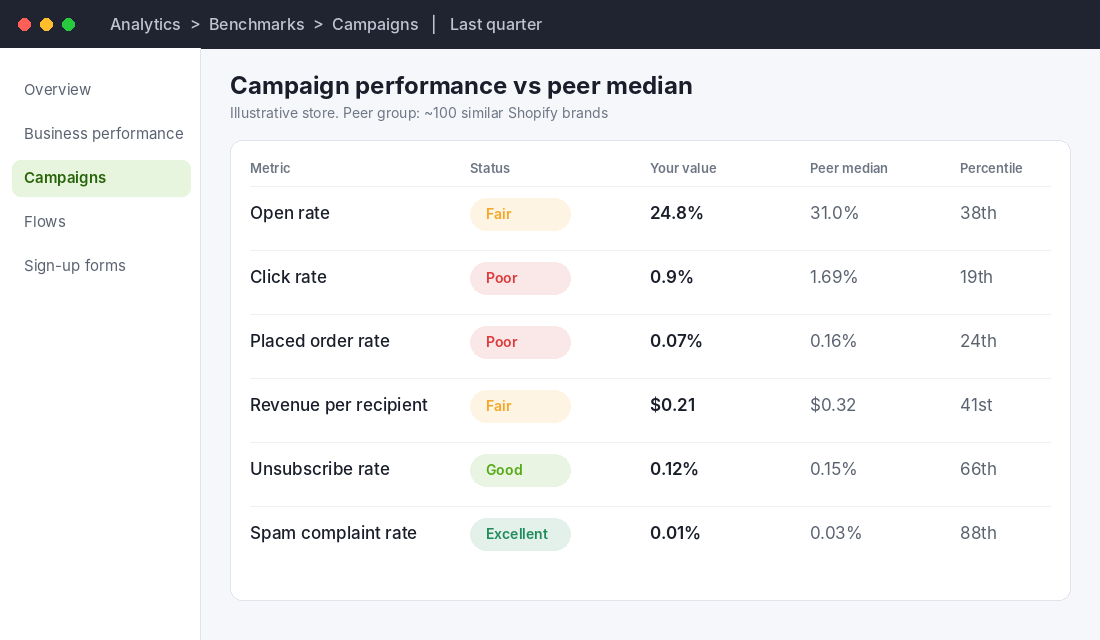
Task: Select the Open rate metric name
Action: (x=290, y=213)
